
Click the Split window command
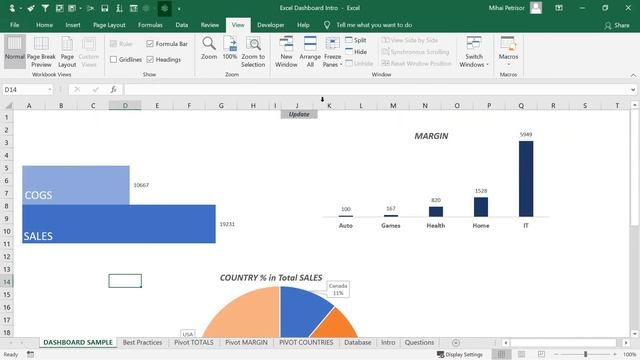coord(356,40)
